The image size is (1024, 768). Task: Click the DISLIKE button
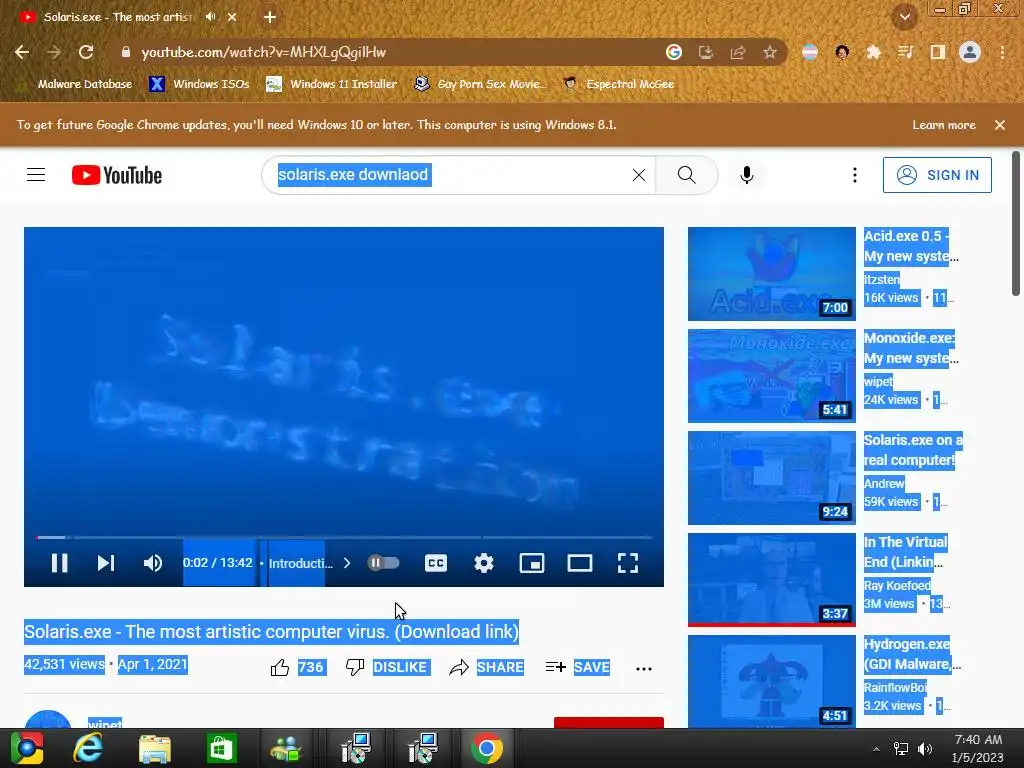tap(388, 667)
